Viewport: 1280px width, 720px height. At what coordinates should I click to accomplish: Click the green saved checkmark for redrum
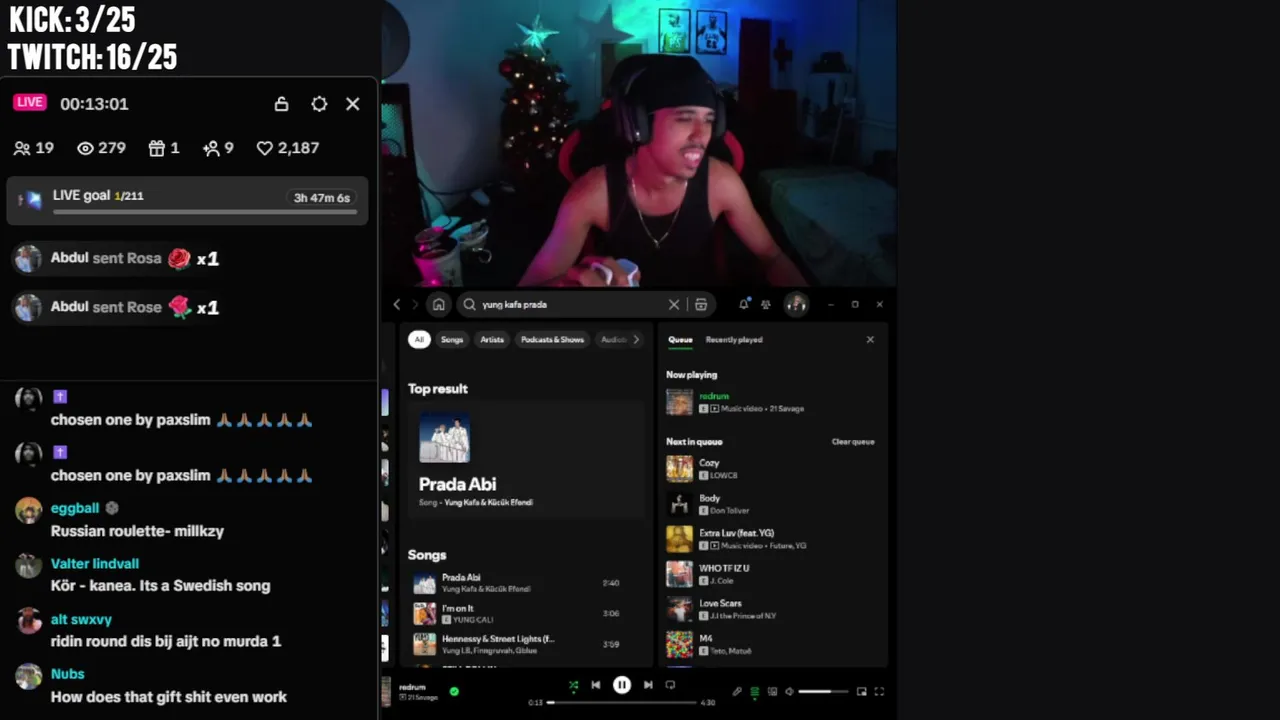pyautogui.click(x=454, y=691)
